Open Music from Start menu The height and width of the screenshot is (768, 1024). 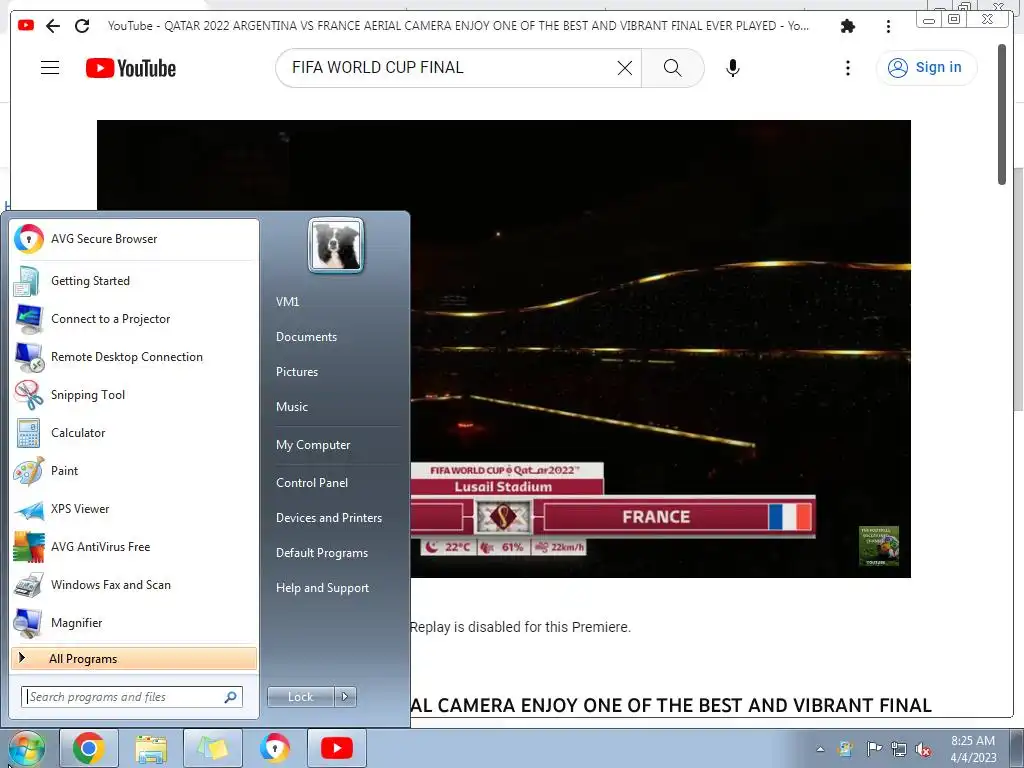point(292,407)
